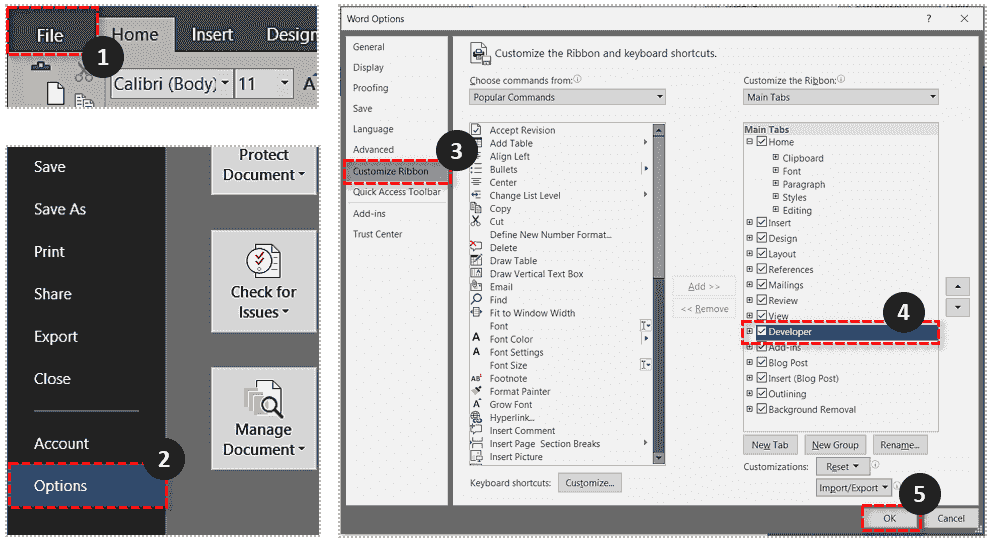Choose Print from the File menu
Image resolution: width=987 pixels, height=544 pixels.
coord(49,252)
